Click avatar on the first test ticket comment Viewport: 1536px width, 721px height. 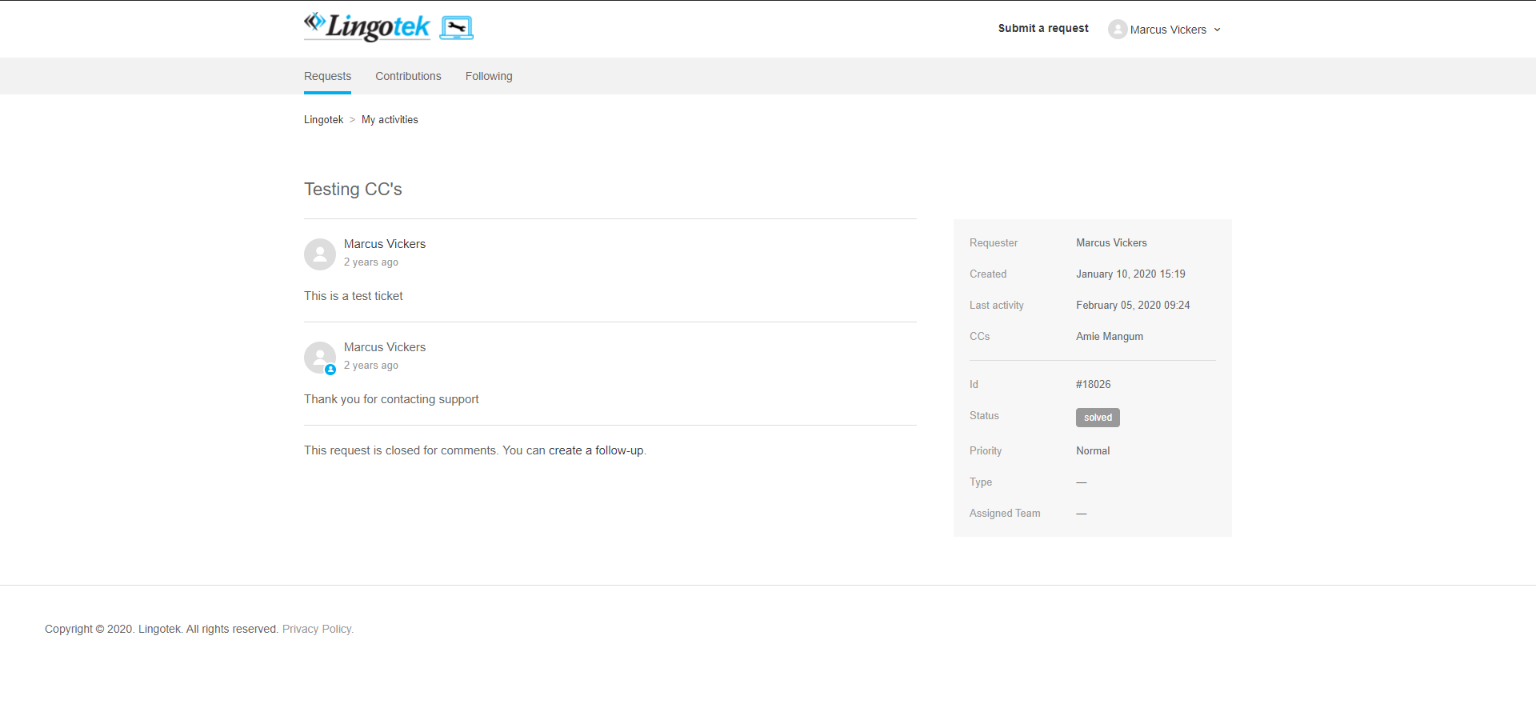(320, 254)
